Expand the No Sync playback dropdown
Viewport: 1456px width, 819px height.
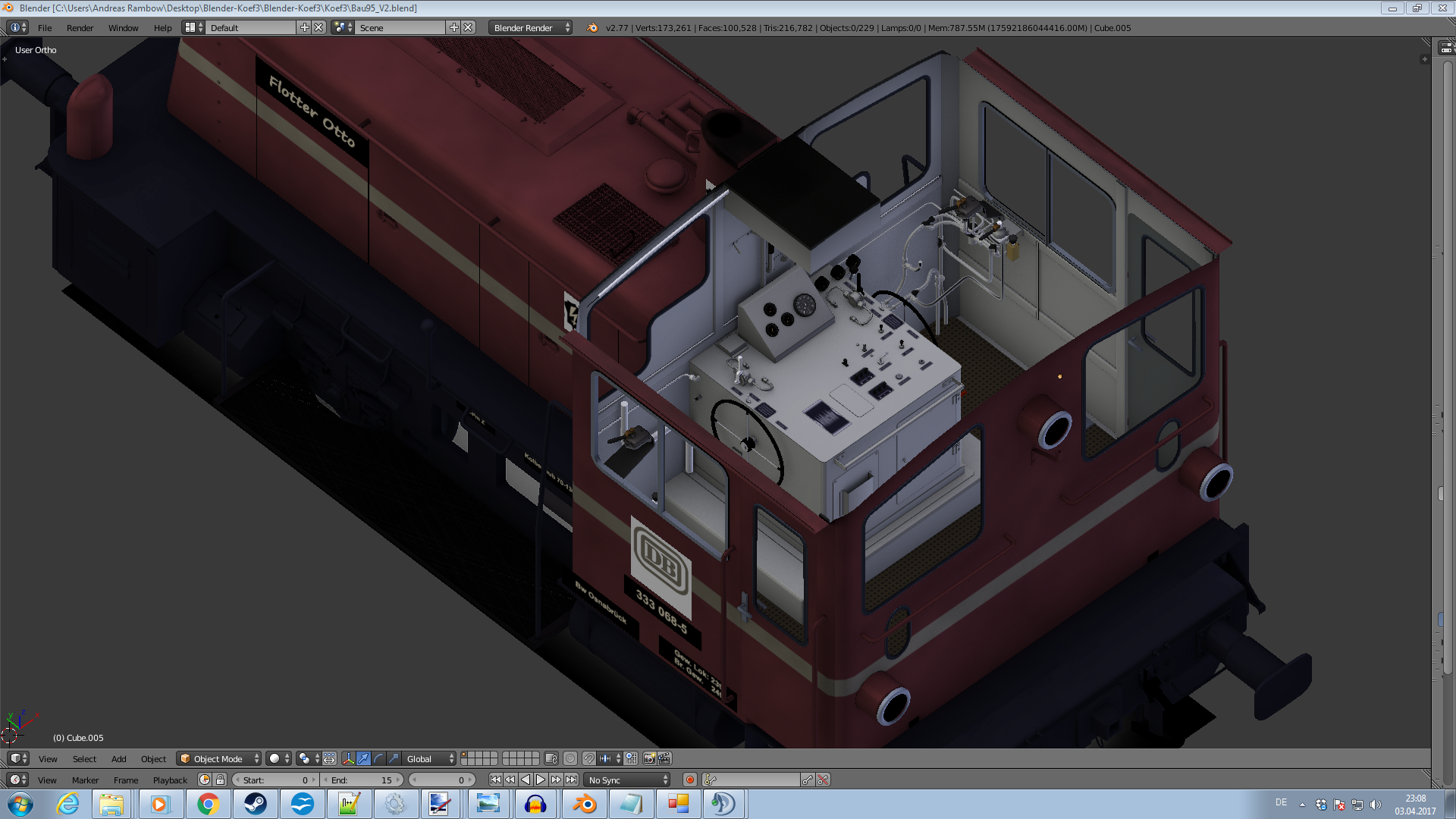[628, 780]
